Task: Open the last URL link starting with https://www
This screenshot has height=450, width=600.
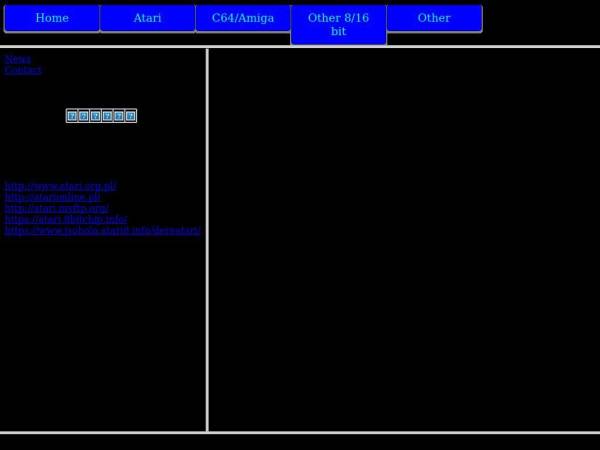Action: [102, 230]
